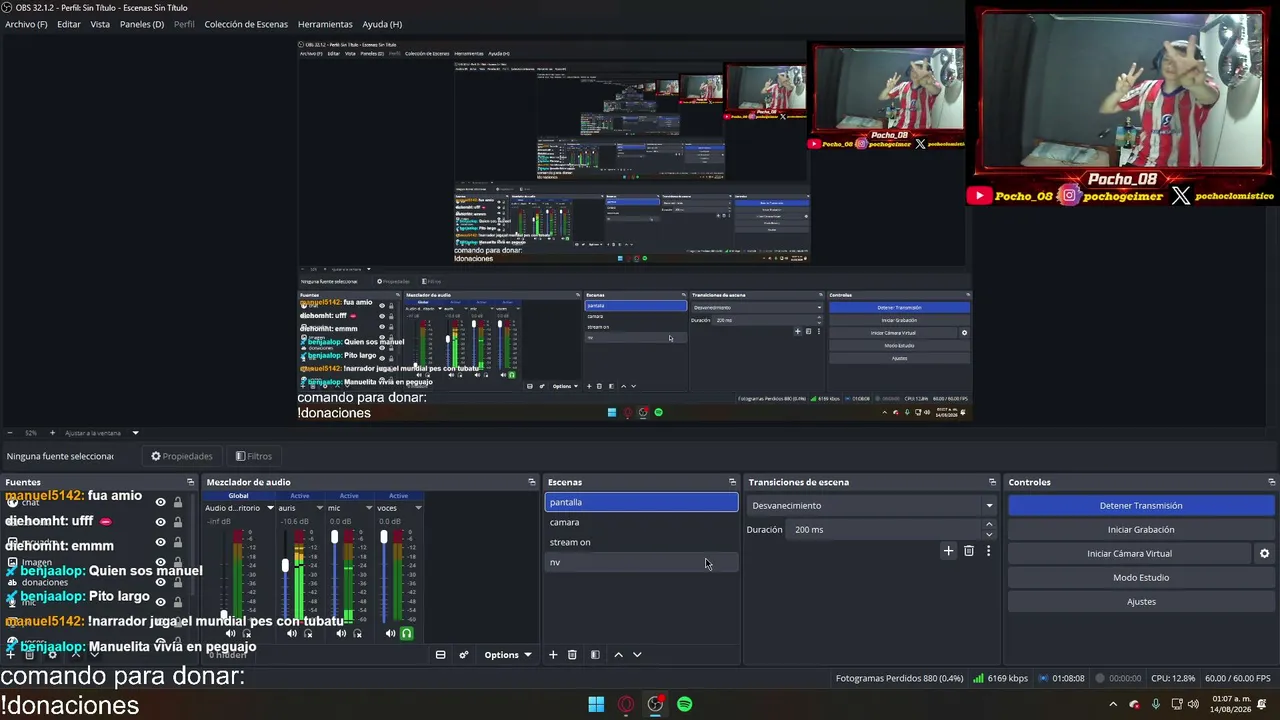Undock the Escenas panel

point(732,482)
